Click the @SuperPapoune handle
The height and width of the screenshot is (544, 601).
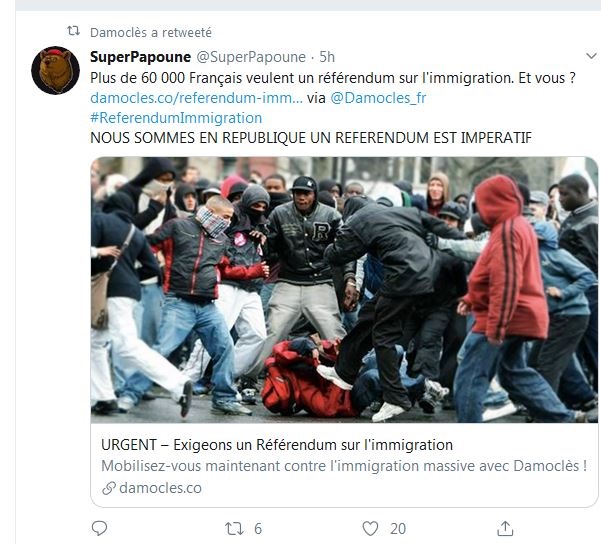pos(251,57)
